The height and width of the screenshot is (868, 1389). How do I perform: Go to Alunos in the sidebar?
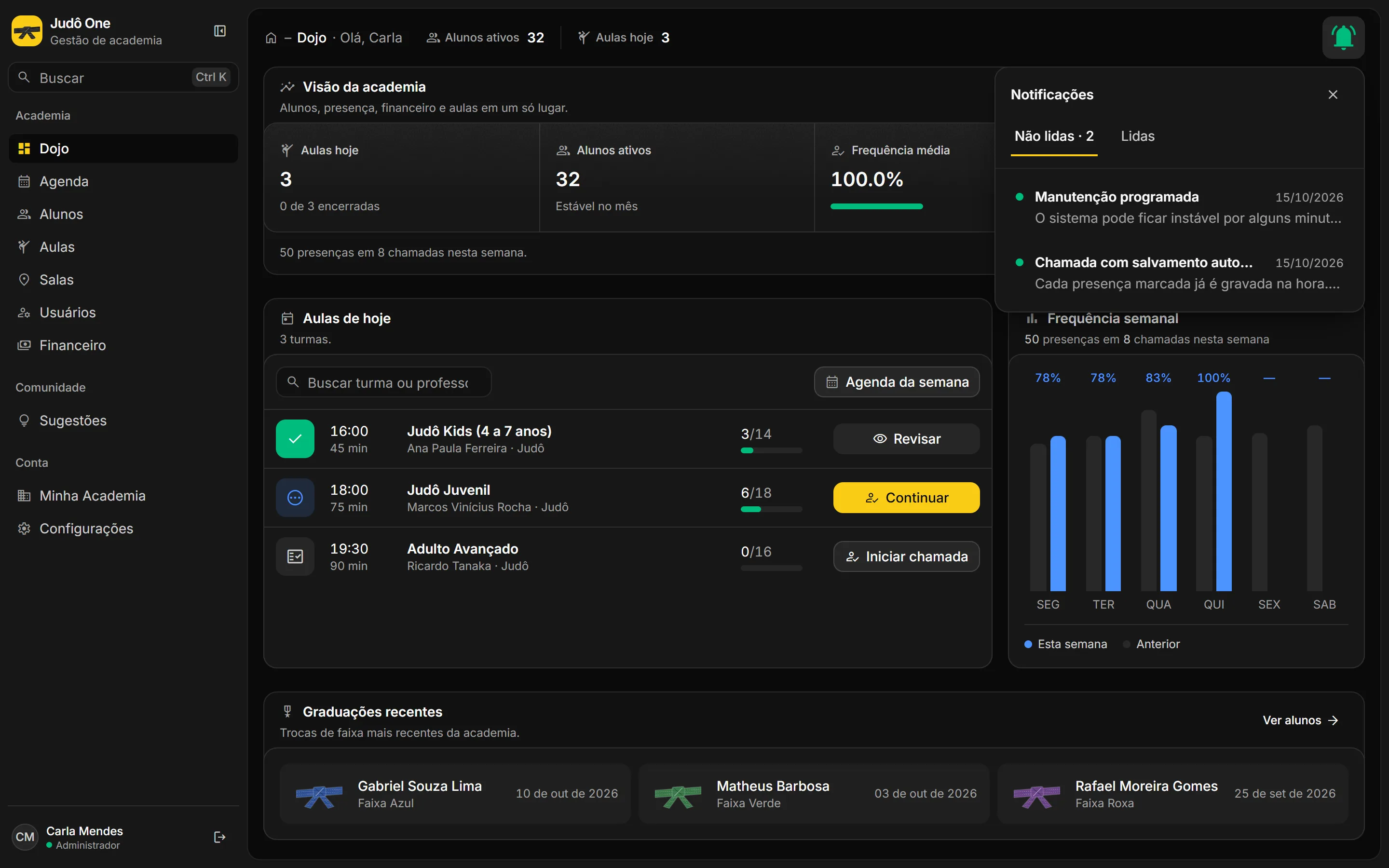[123, 214]
